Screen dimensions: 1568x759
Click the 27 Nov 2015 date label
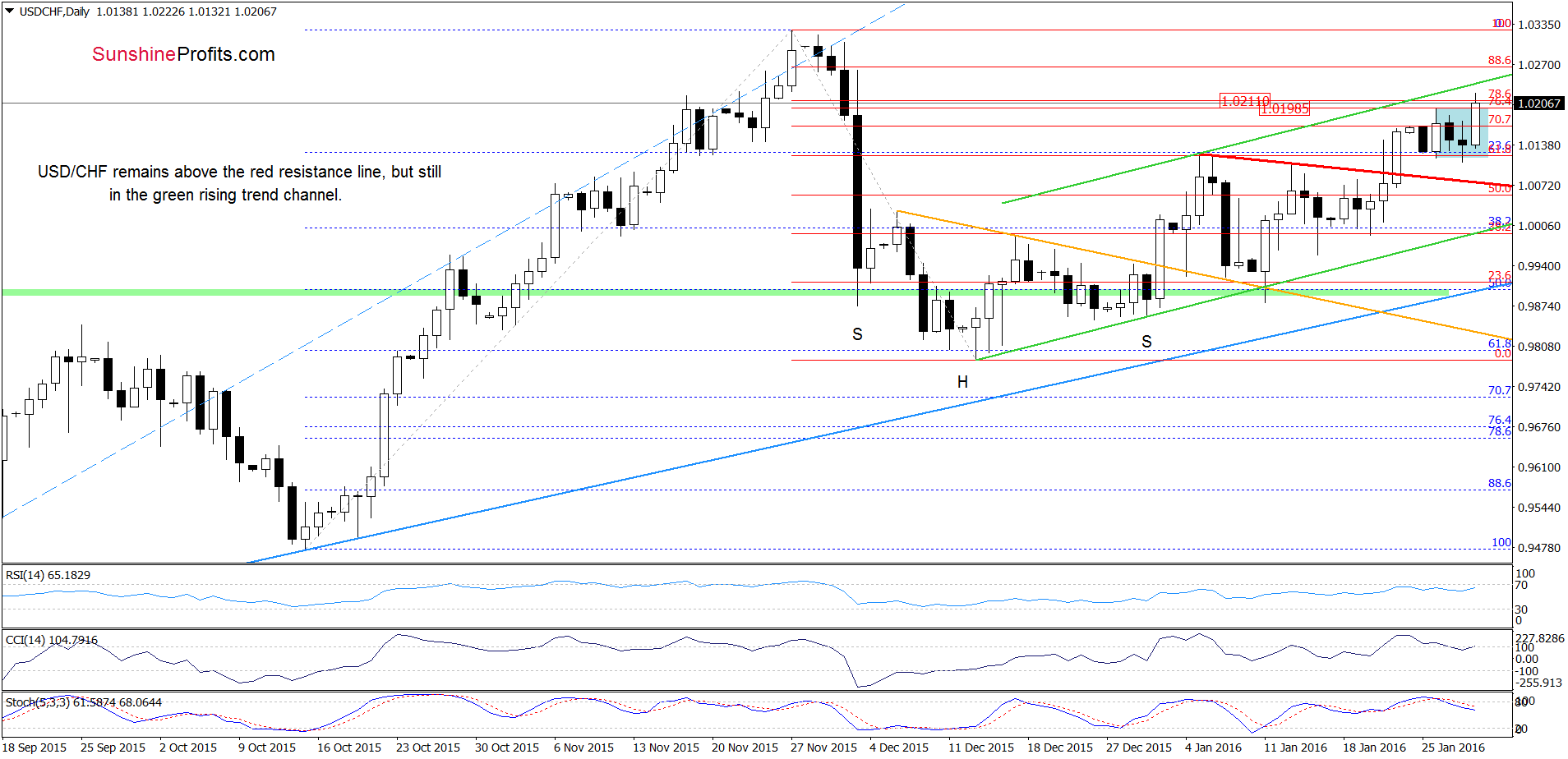tap(823, 747)
